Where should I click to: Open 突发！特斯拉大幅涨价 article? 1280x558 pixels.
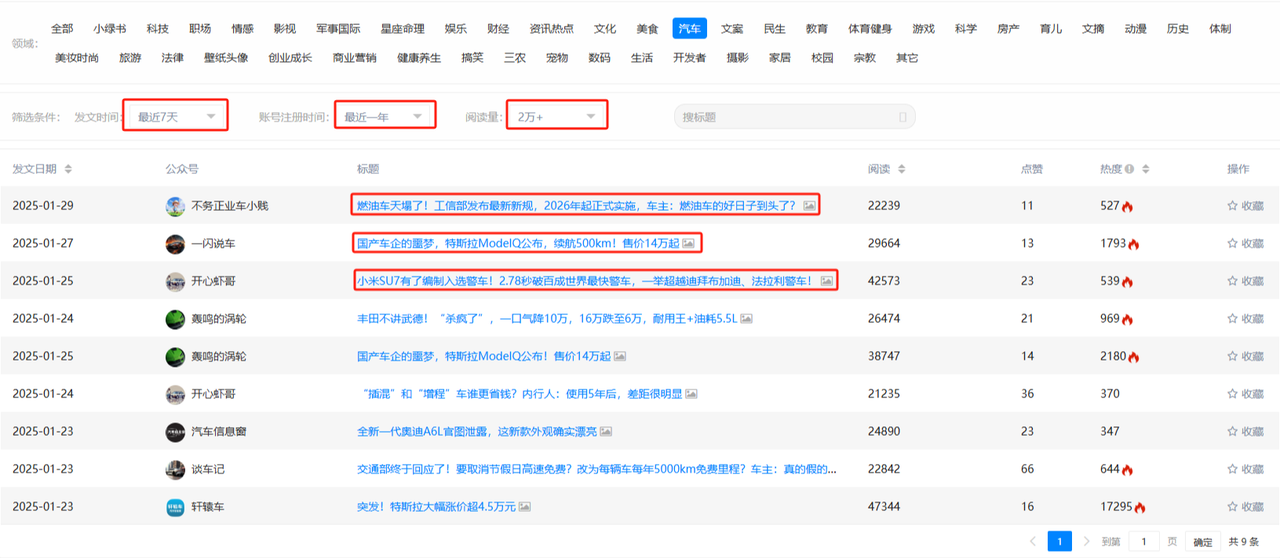coord(436,507)
